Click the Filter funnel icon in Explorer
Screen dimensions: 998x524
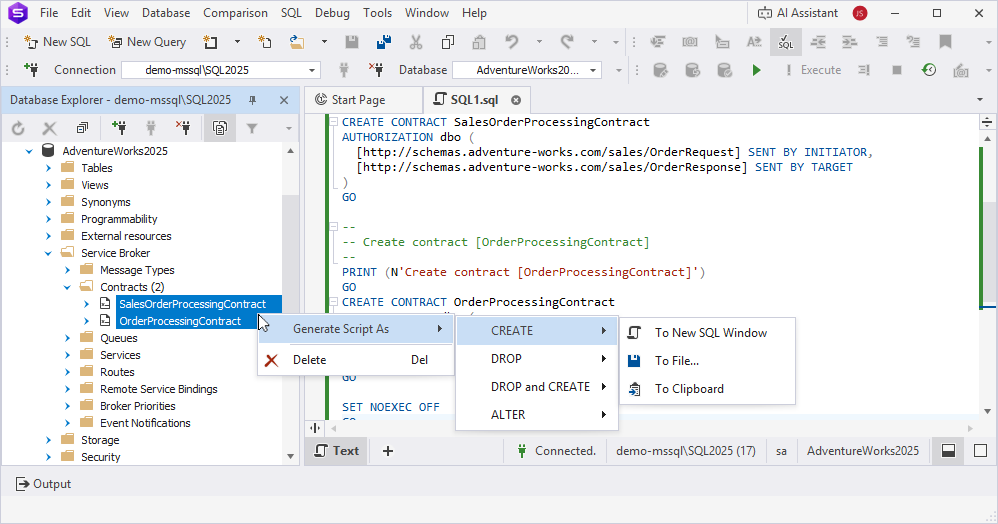[252, 129]
